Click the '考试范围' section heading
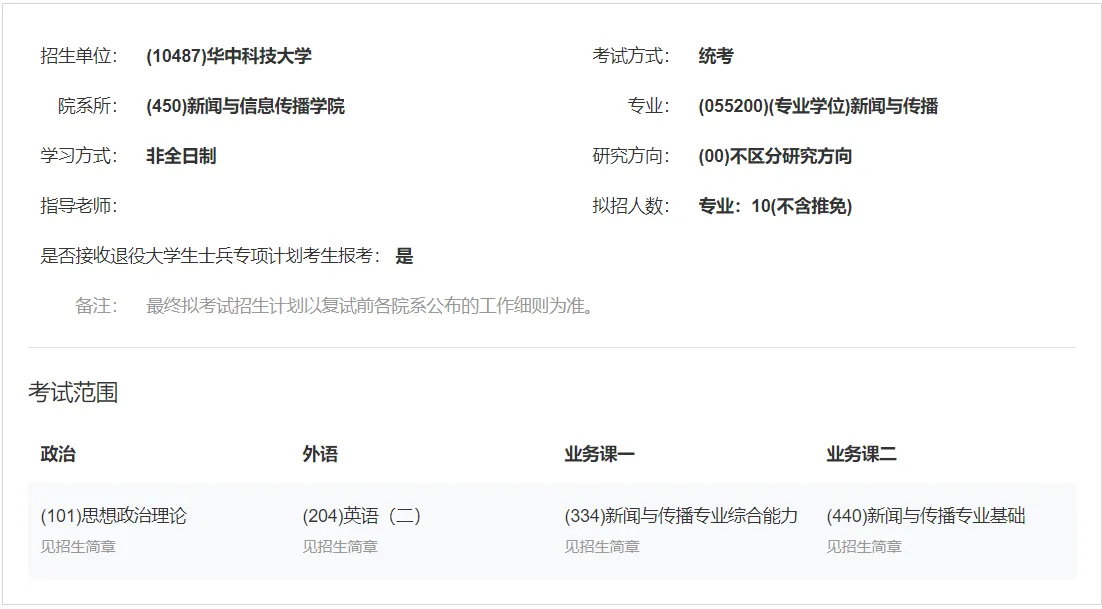This screenshot has height=609, width=1102. coord(73,392)
